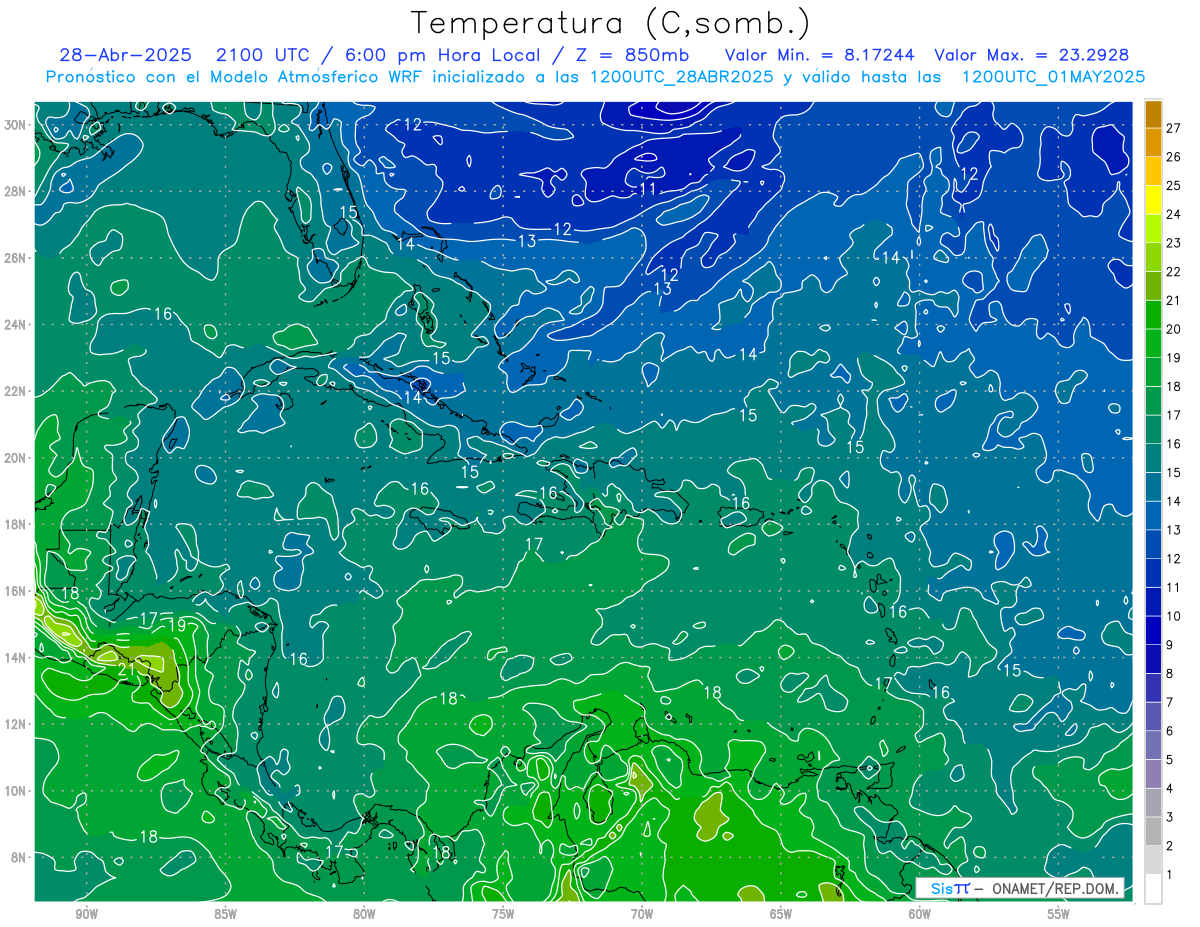Click the white bottom segment of the color scale

point(1153,889)
